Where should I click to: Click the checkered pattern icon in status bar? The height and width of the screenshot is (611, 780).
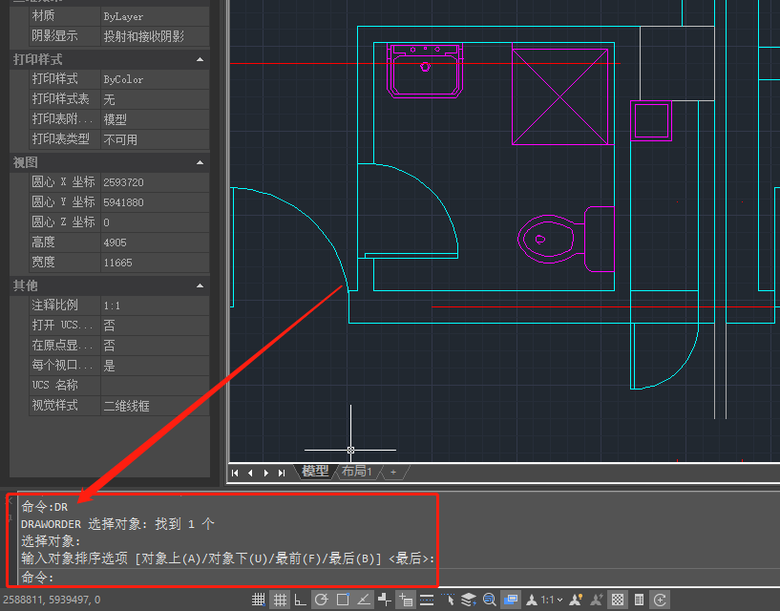(x=618, y=600)
